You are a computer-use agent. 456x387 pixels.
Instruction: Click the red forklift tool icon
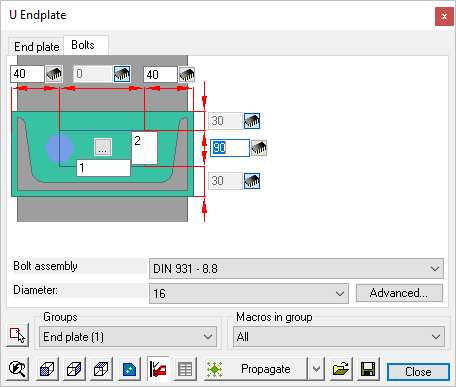tap(158, 369)
